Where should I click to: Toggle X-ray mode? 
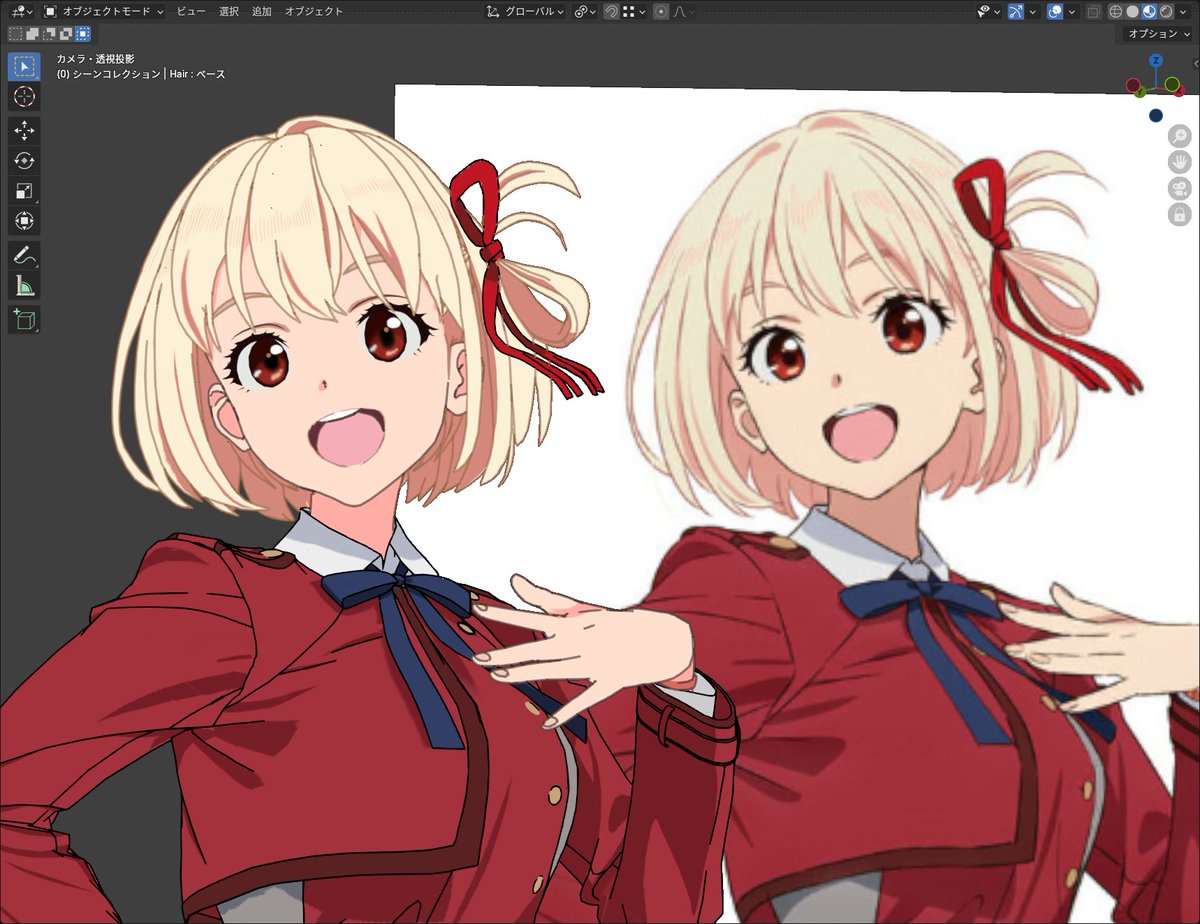(1093, 12)
